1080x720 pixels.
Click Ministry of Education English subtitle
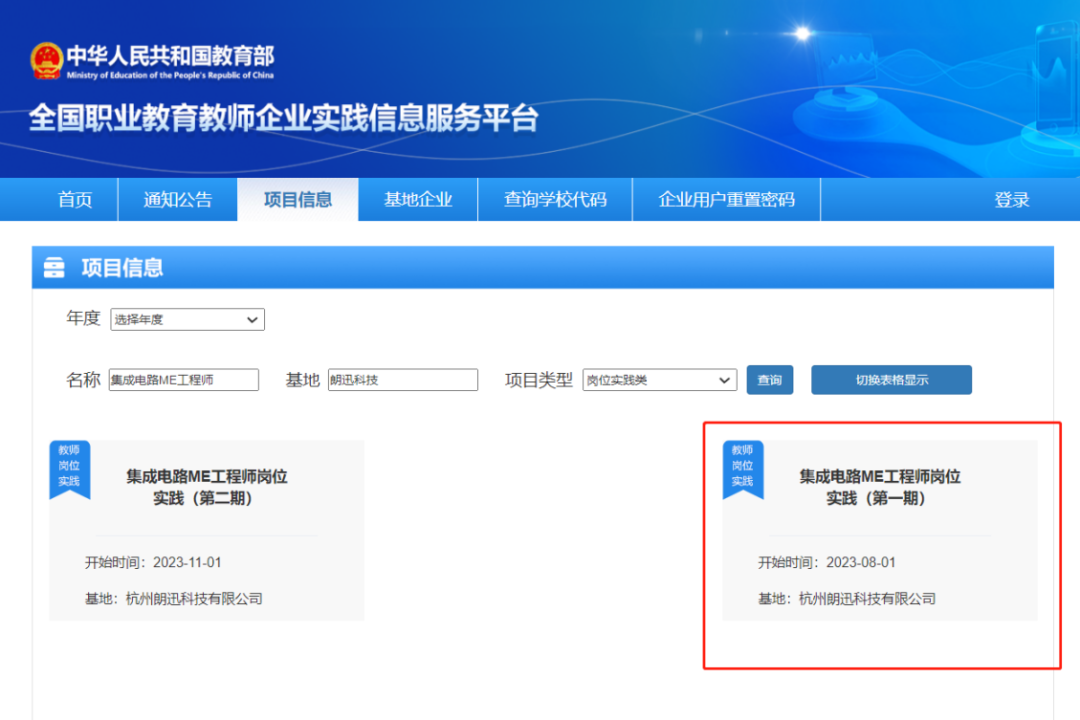(x=170, y=75)
